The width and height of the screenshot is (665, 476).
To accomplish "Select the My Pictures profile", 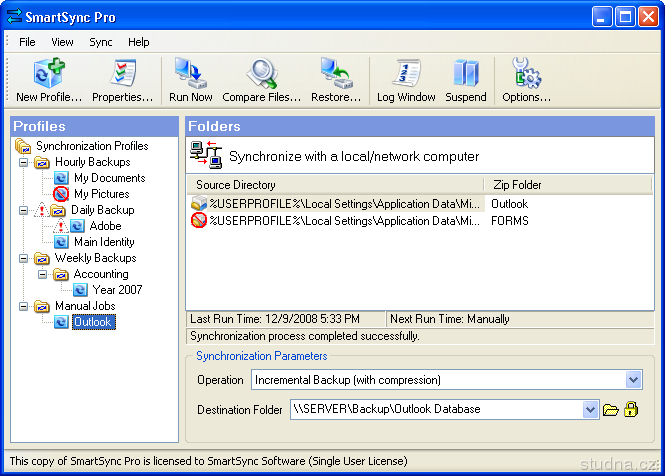I will point(101,194).
